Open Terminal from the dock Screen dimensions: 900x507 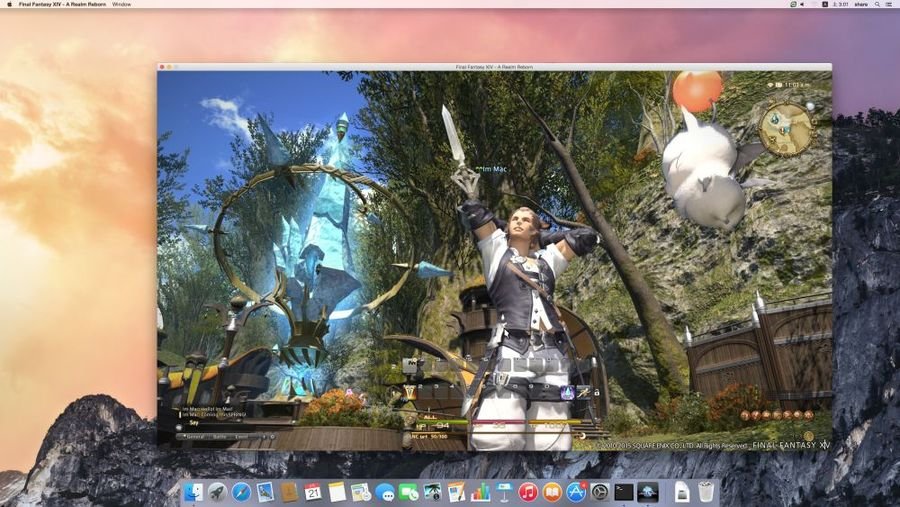coord(624,491)
